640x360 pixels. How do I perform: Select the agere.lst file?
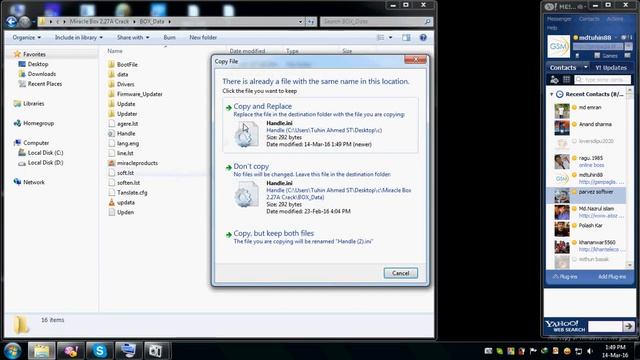[x=127, y=124]
